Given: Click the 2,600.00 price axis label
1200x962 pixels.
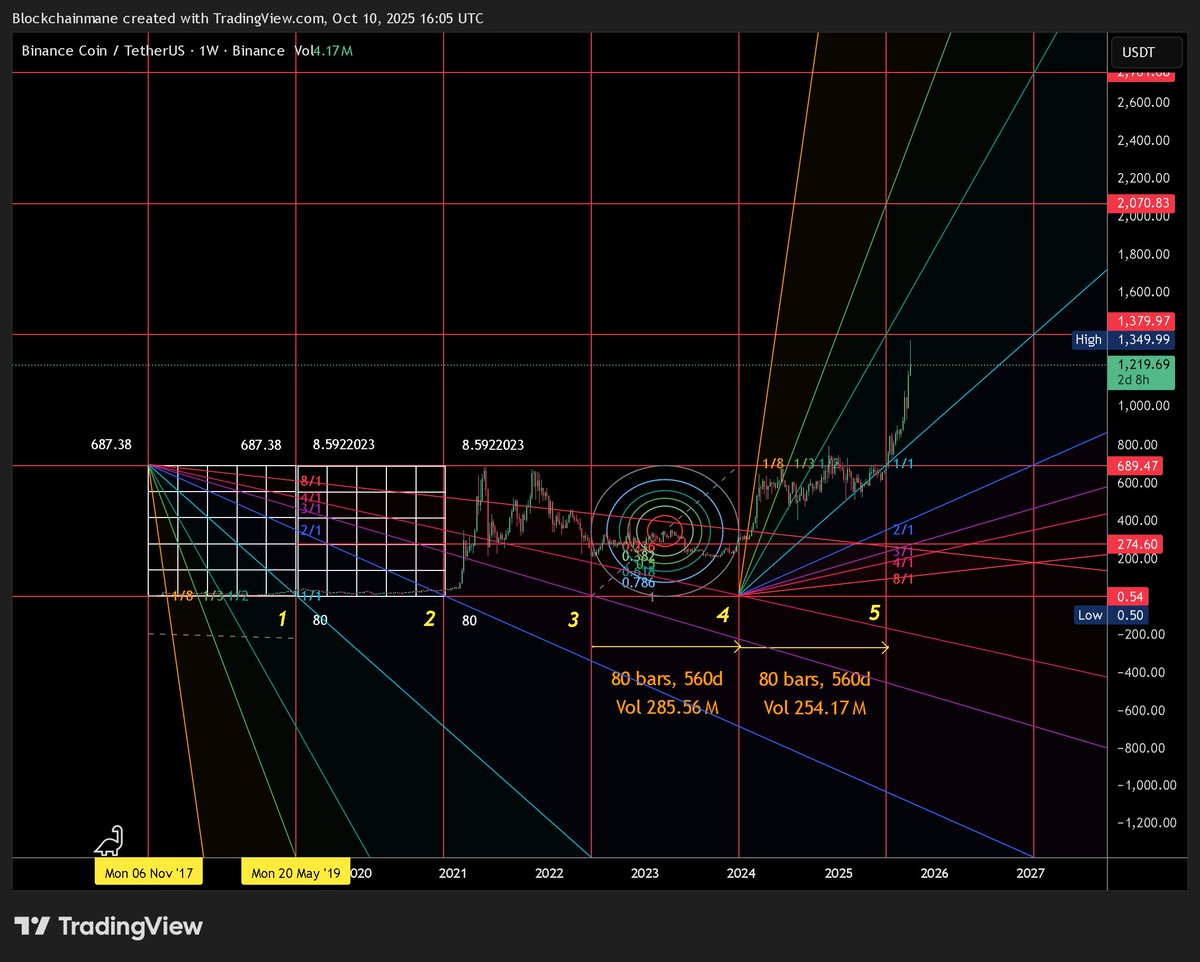Looking at the screenshot, I should [1142, 102].
